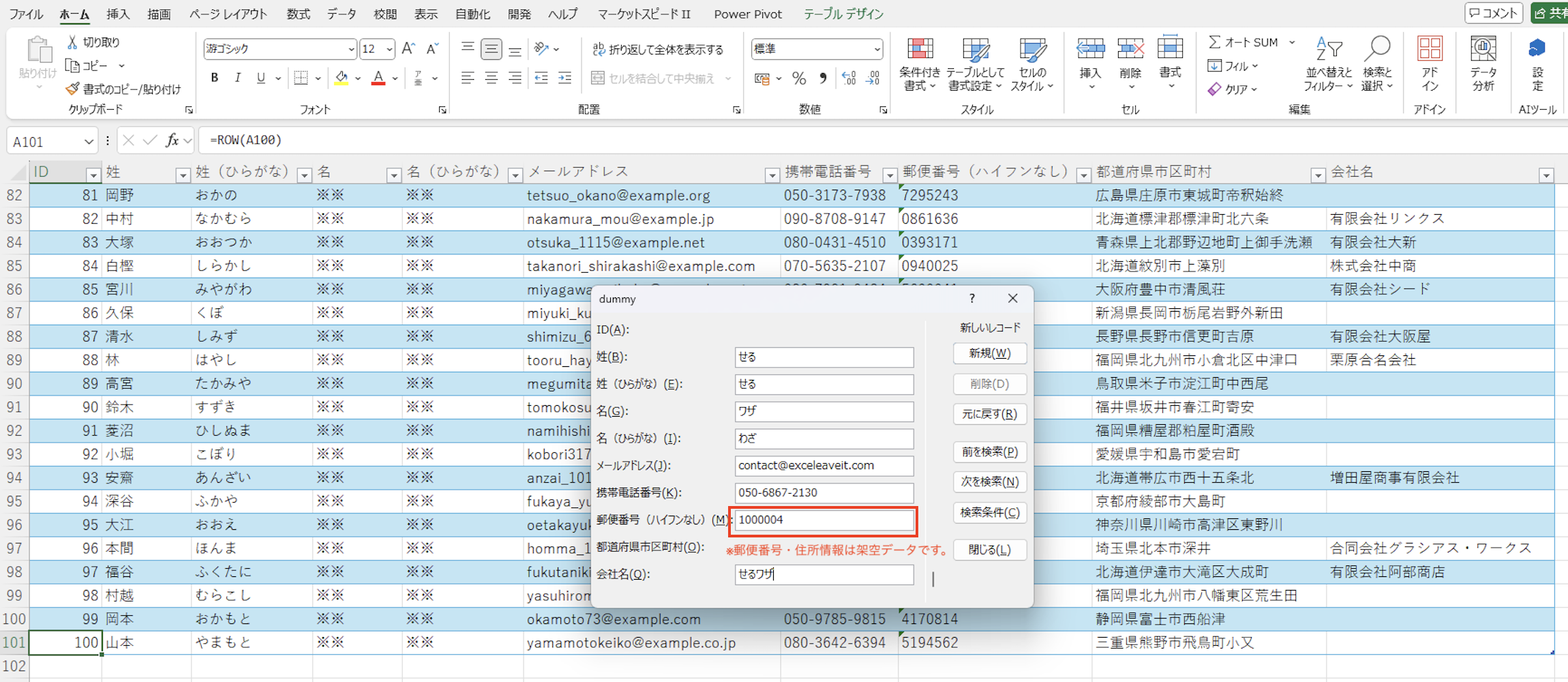This screenshot has width=1568, height=682.
Task: Click Data Analysis (データ分析) icon
Action: click(x=1483, y=50)
